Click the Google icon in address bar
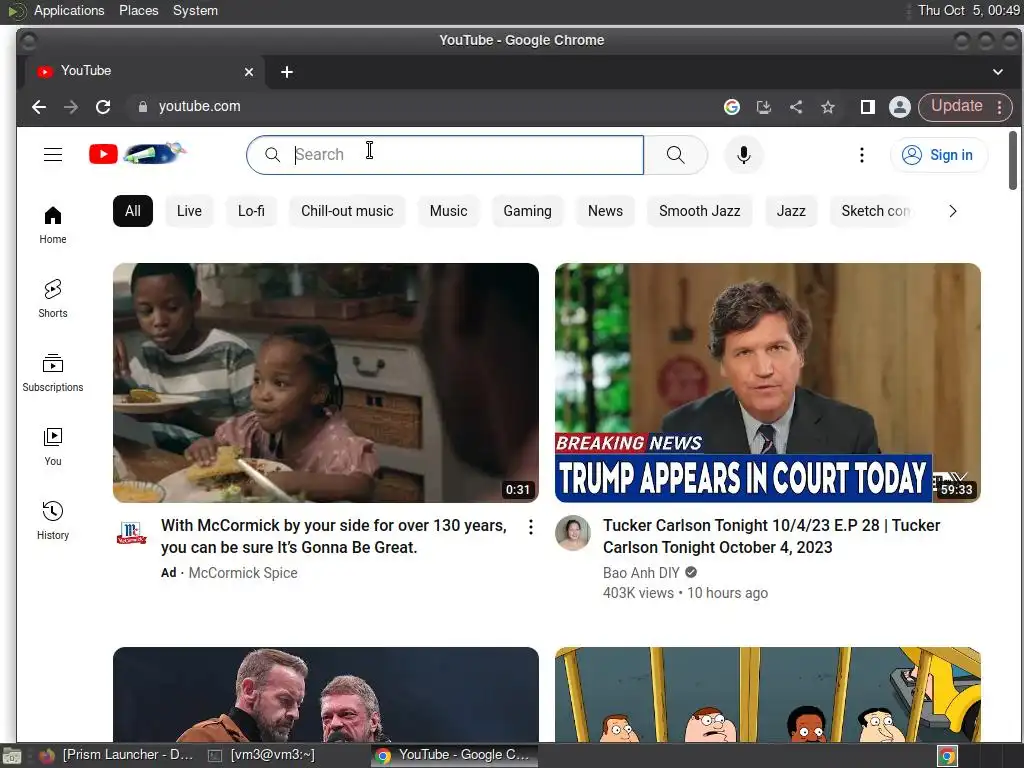This screenshot has width=1024, height=768. 732,106
